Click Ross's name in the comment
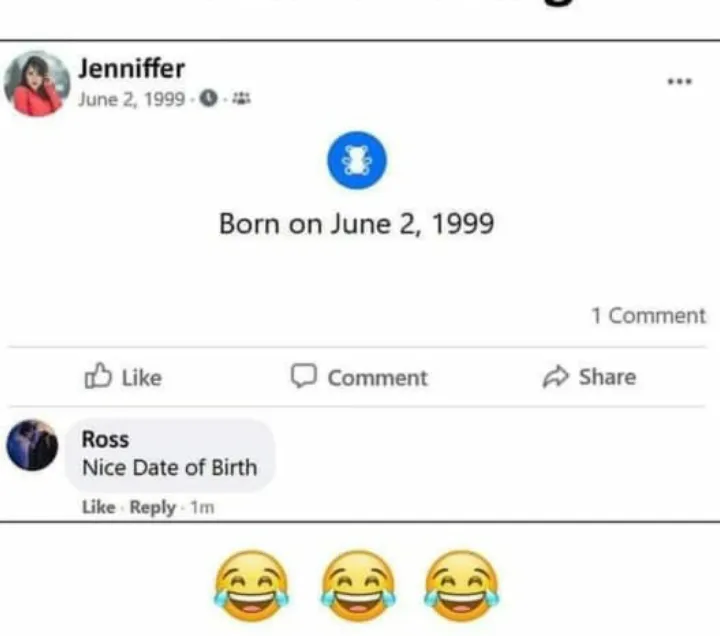 (105, 439)
